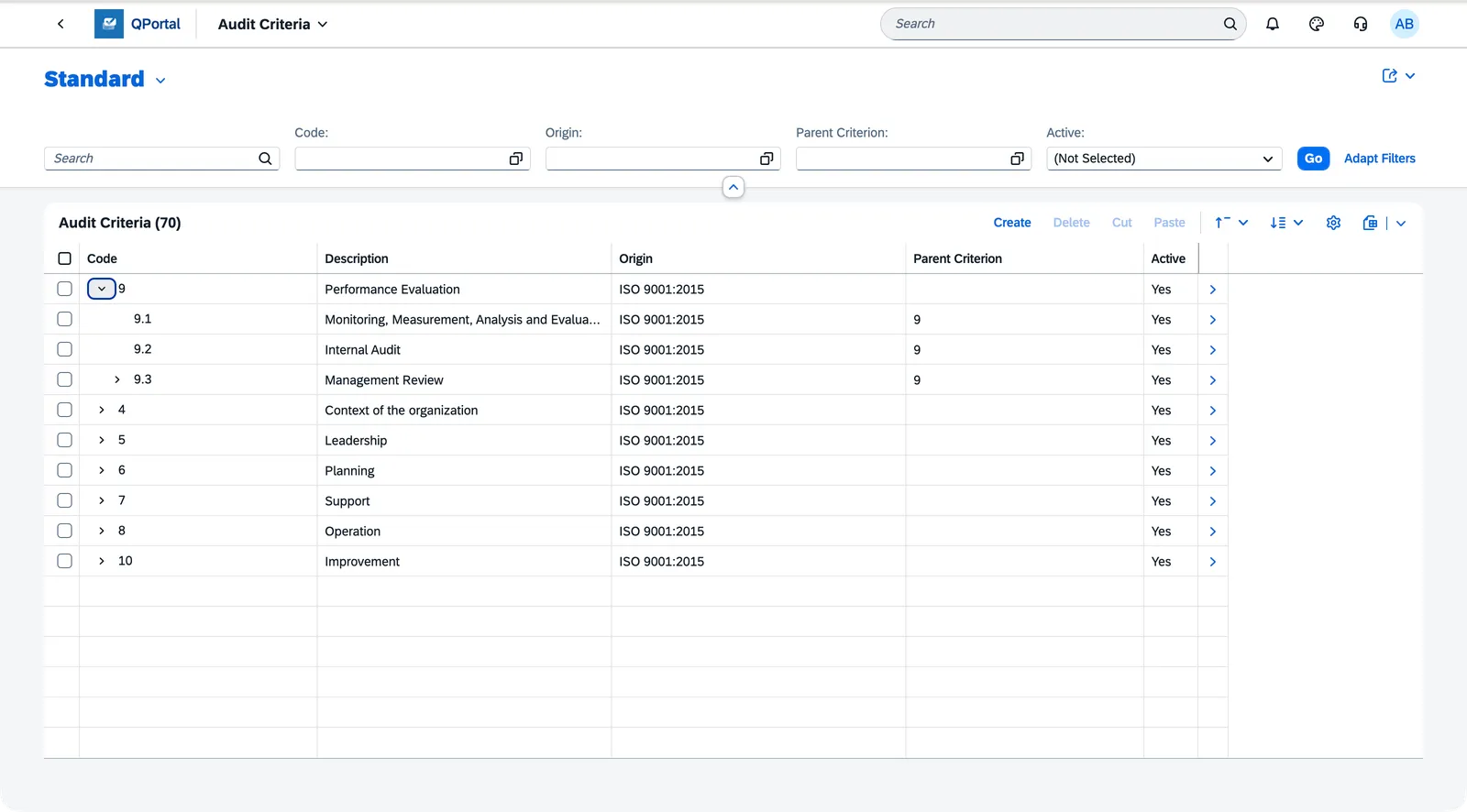Image resolution: width=1467 pixels, height=812 pixels.
Task: Select the checkbox for row 9
Action: (x=64, y=289)
